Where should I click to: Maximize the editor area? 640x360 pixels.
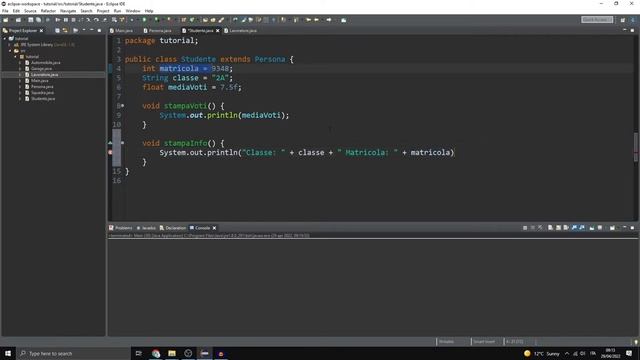[x=632, y=30]
